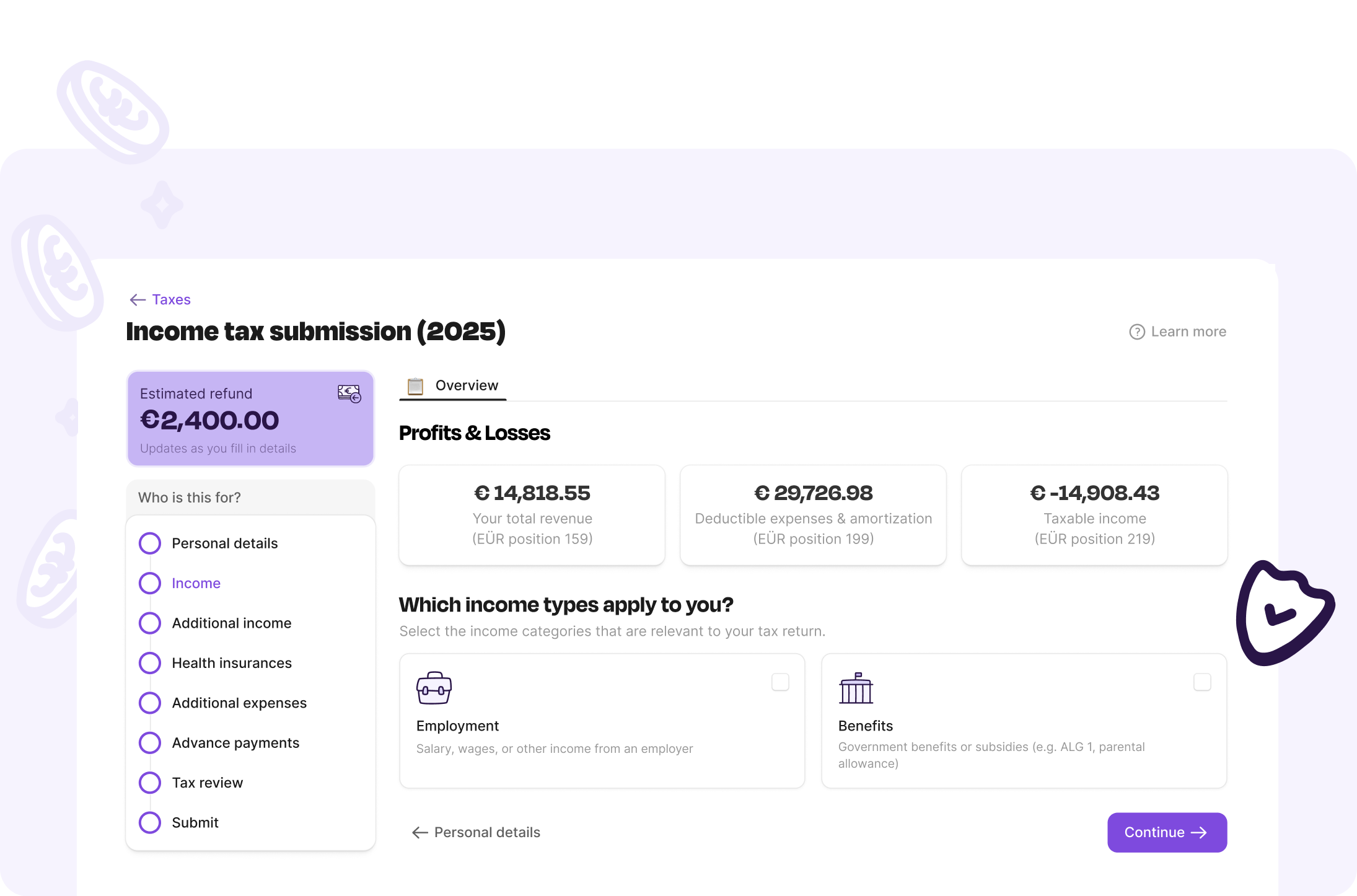
Task: Click the Taxes back link
Action: 160,300
